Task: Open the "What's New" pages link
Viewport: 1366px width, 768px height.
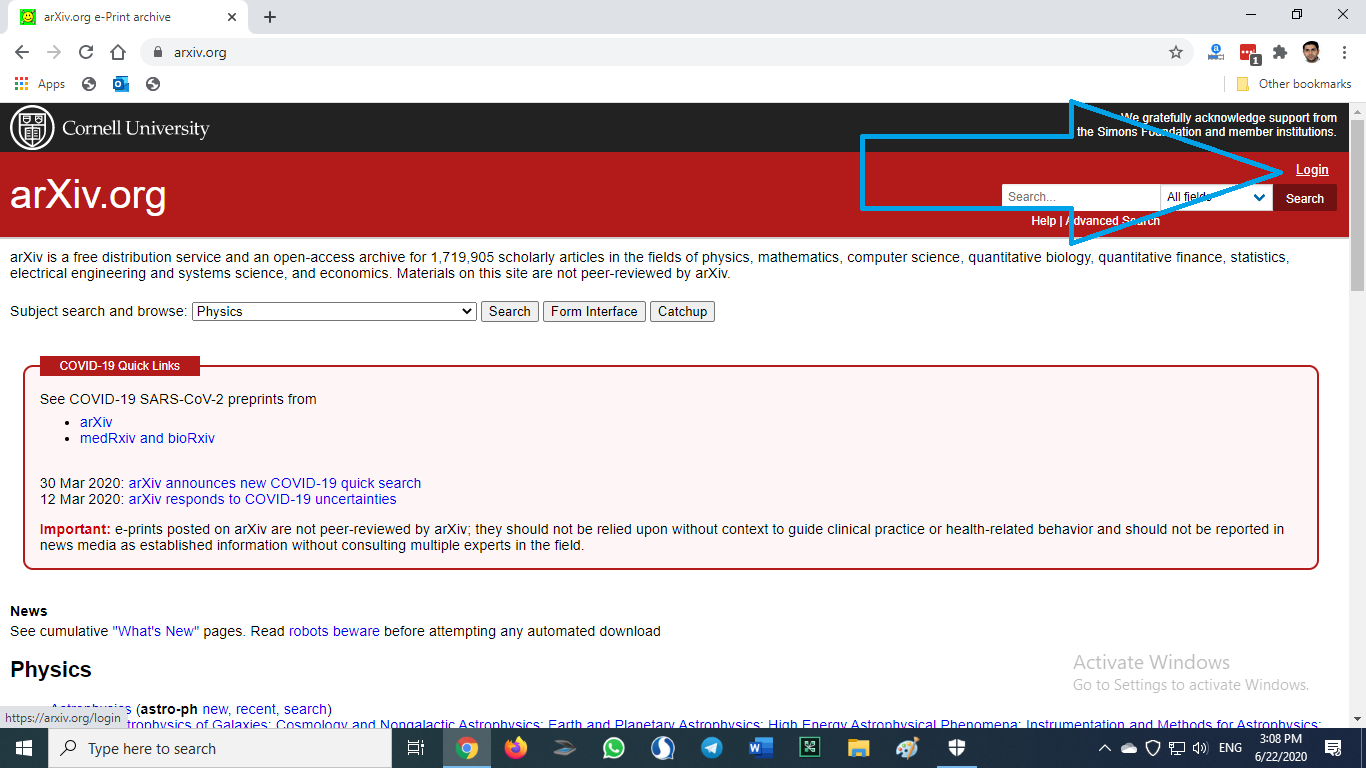Action: (156, 631)
